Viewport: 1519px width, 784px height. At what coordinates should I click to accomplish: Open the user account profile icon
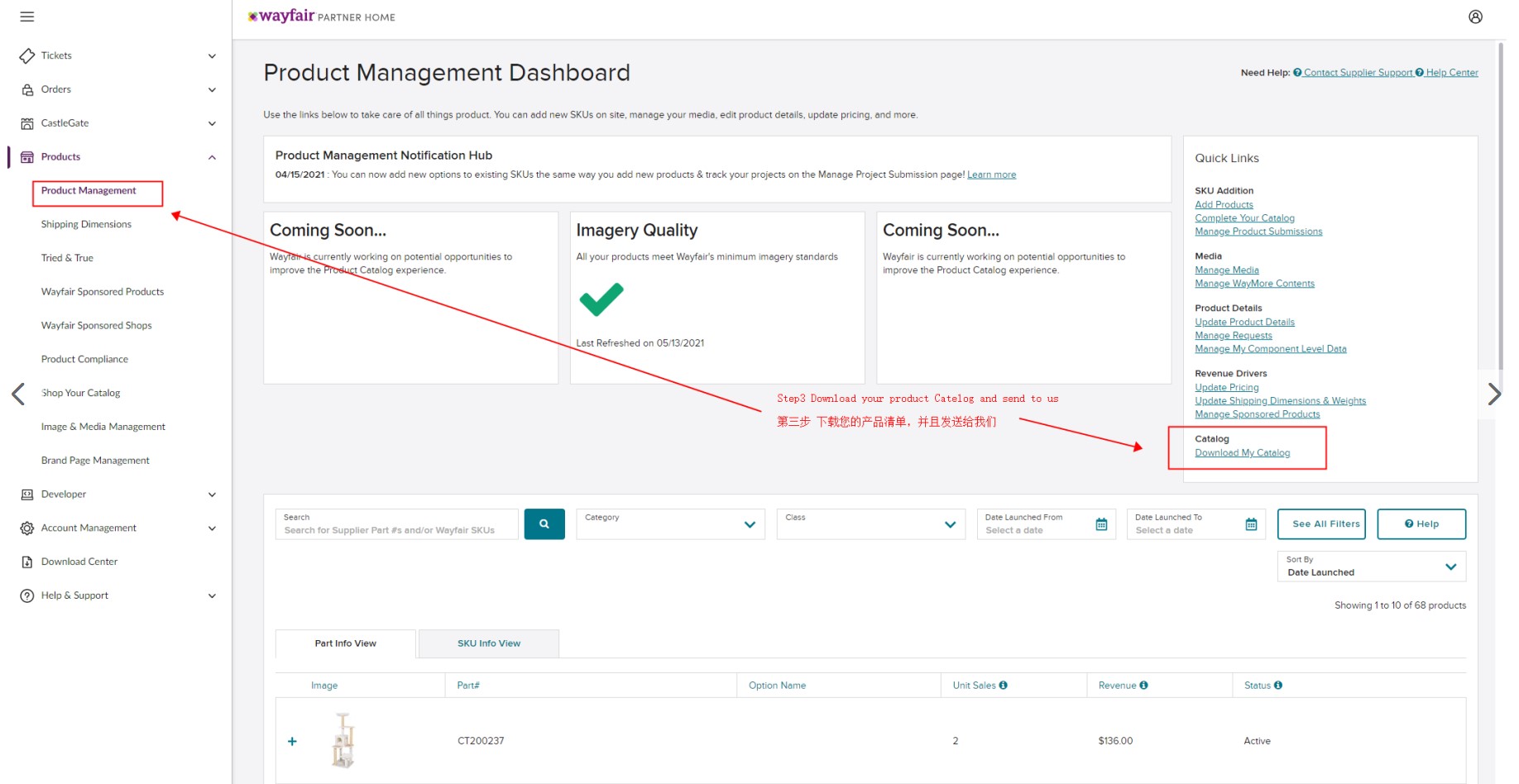point(1475,17)
